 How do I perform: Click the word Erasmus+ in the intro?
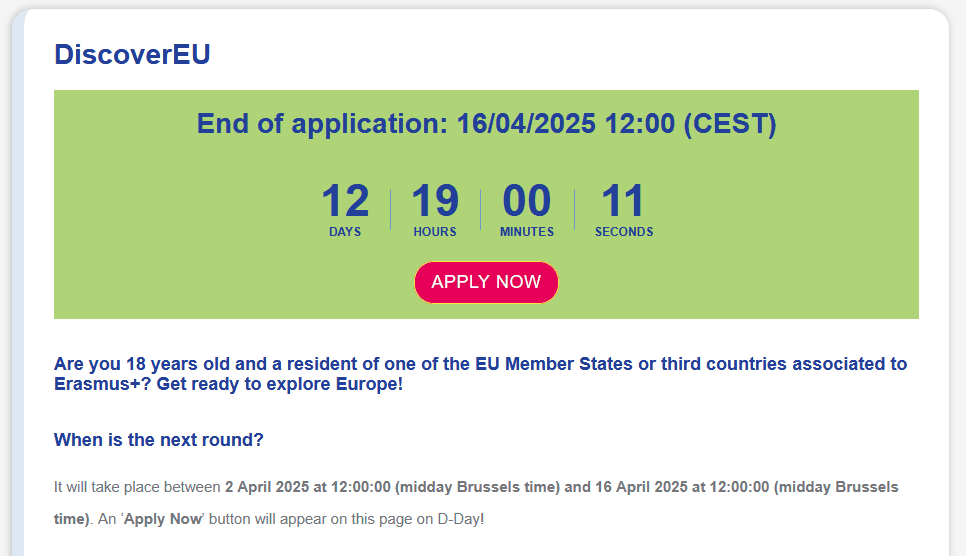(x=93, y=384)
